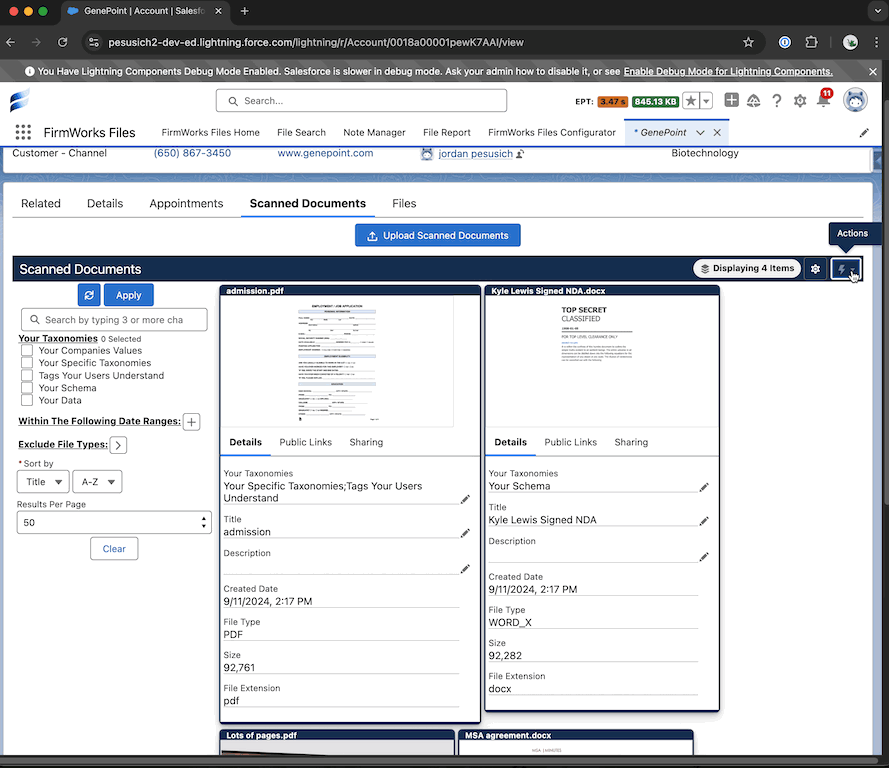
Task: Edit Kyle Lewis NDA description pencil icon
Action: point(704,557)
